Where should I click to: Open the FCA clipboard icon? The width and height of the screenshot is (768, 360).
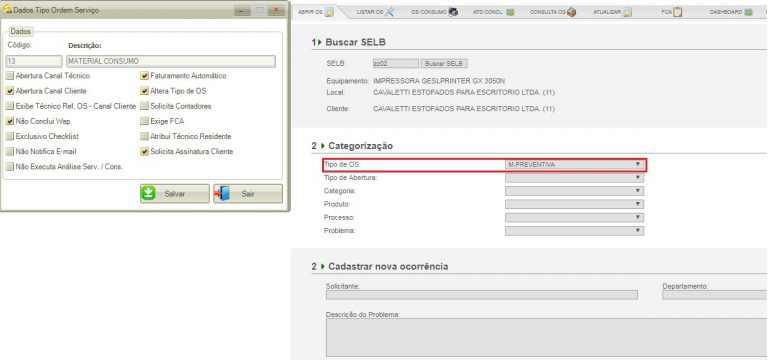pyautogui.click(x=677, y=12)
